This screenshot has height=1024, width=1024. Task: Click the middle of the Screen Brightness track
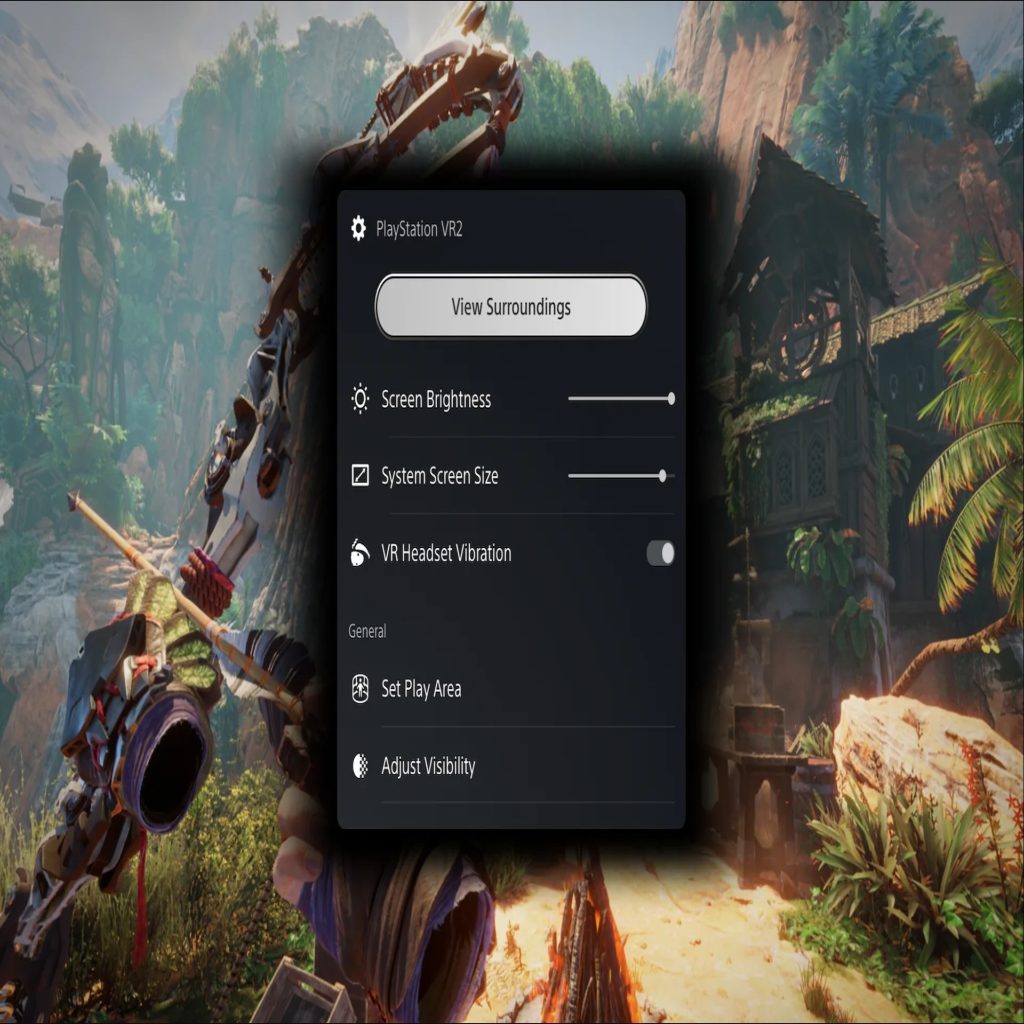[620, 399]
